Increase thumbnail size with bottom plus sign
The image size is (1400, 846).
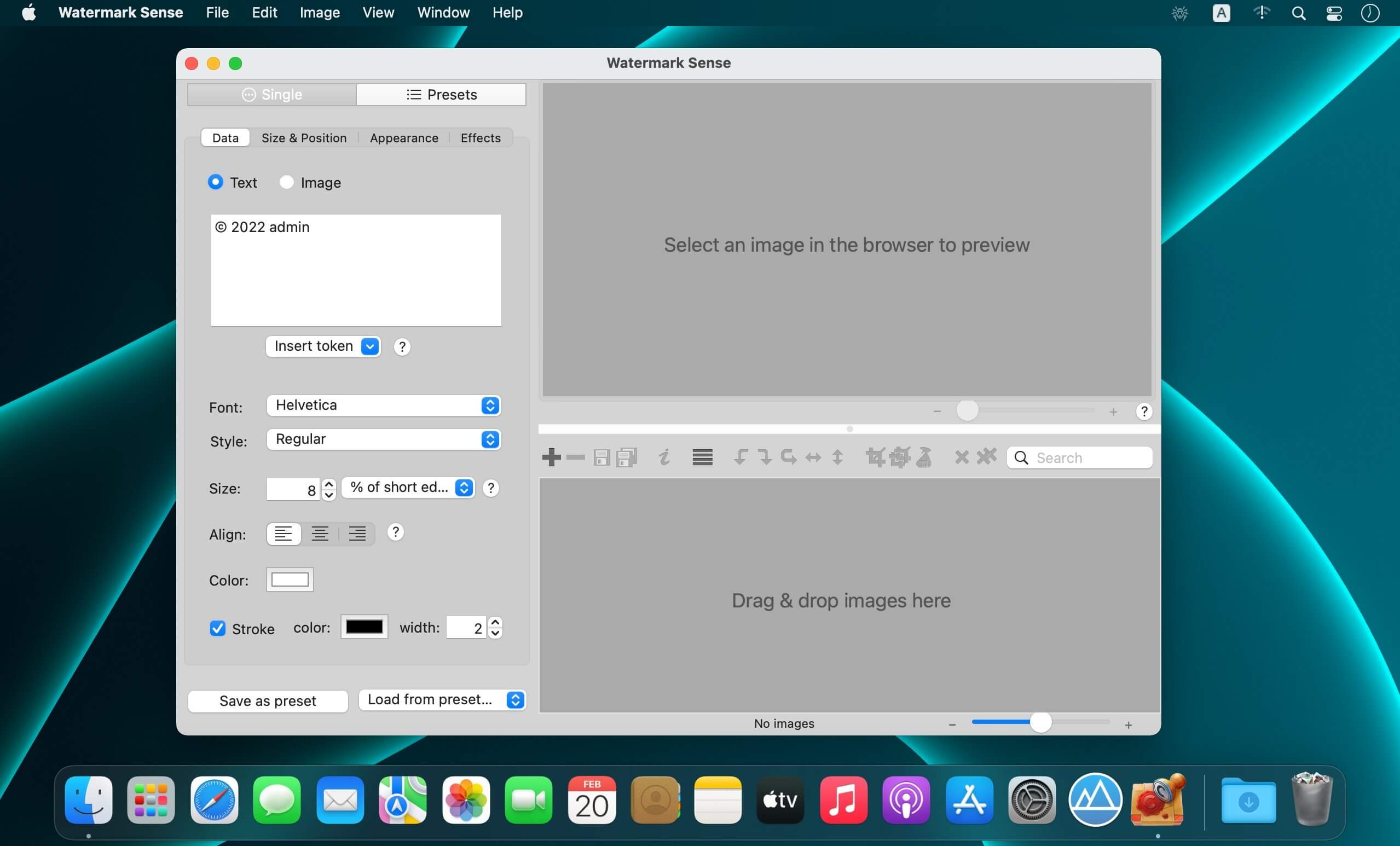1129,725
